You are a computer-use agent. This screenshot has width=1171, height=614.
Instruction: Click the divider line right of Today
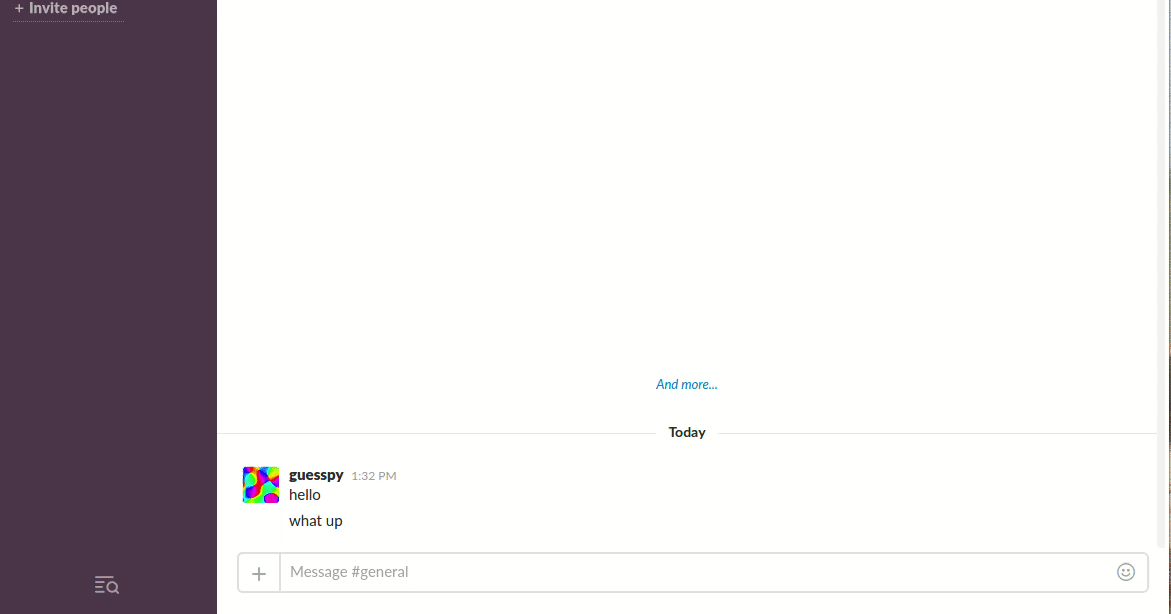click(x=937, y=433)
